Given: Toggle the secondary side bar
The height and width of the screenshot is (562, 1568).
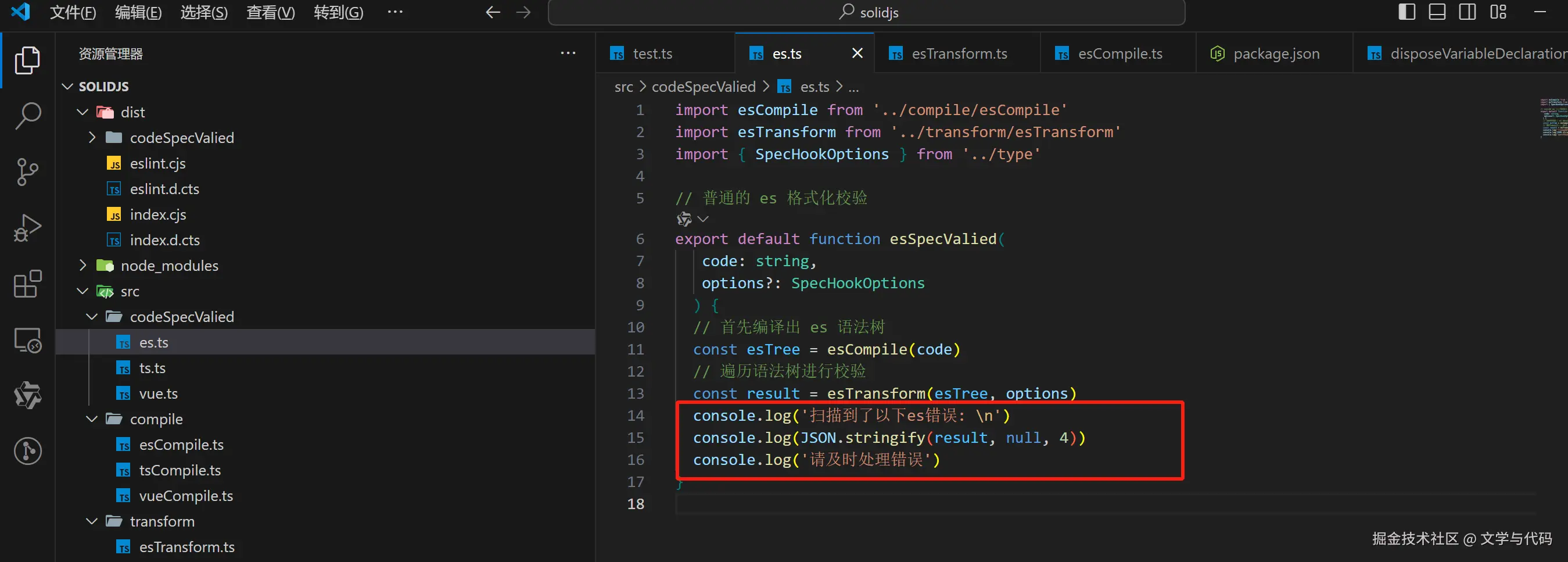Looking at the screenshot, I should tap(1467, 12).
